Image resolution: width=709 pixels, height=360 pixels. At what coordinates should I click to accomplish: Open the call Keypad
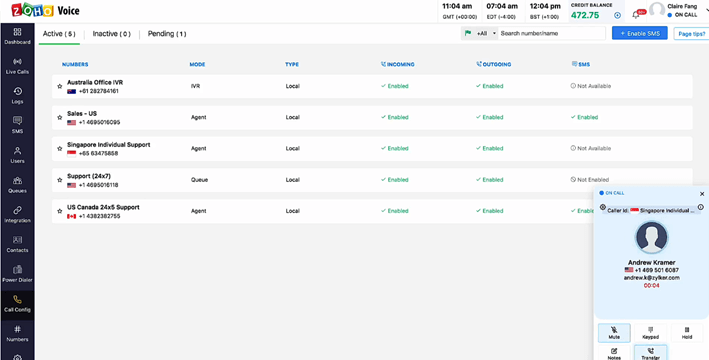pyautogui.click(x=650, y=333)
